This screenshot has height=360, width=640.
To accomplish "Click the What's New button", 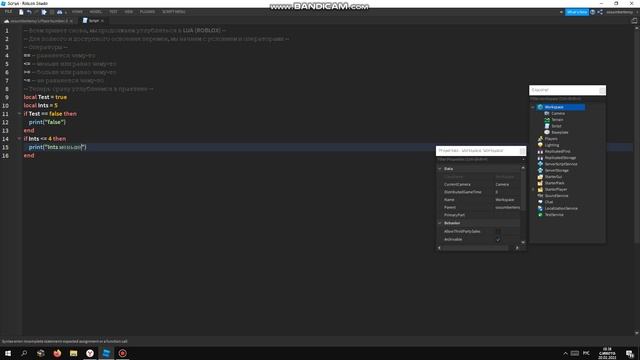I will point(577,12).
